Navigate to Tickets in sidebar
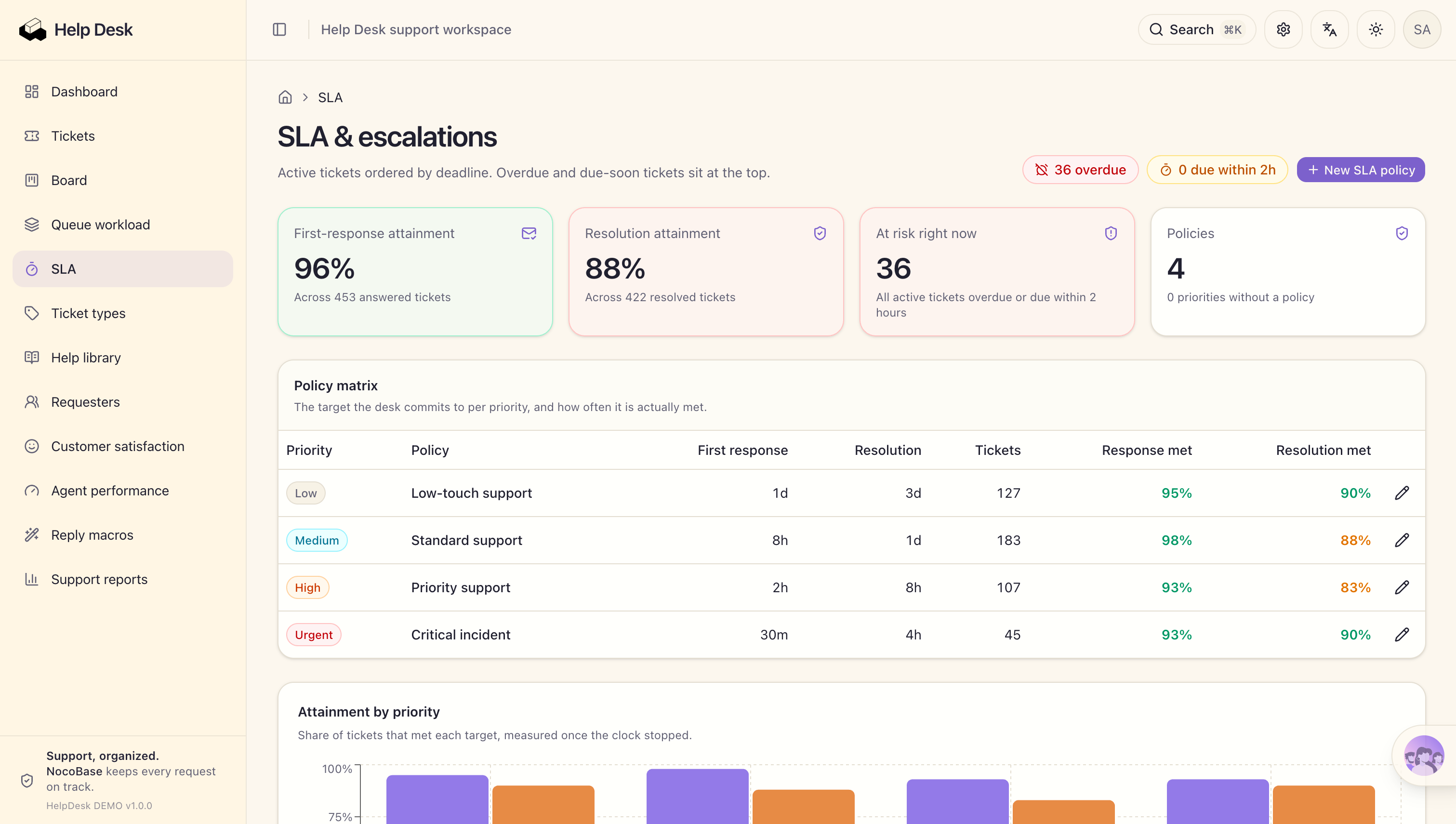 tap(123, 136)
